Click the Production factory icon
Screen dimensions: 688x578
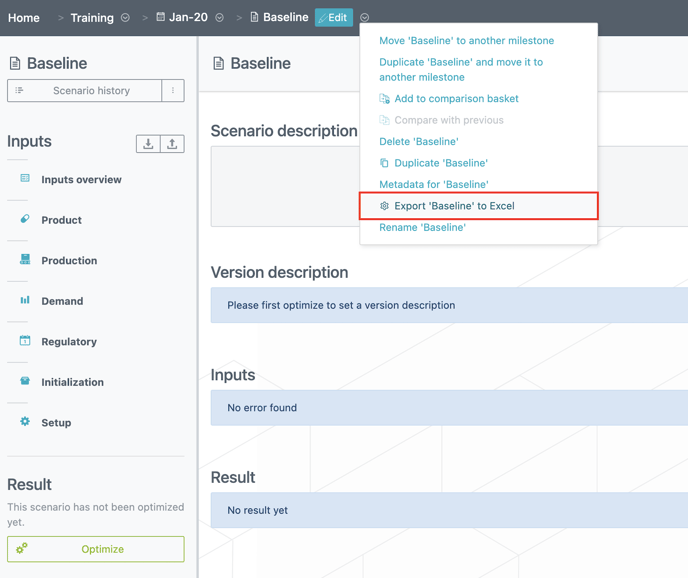(25, 260)
